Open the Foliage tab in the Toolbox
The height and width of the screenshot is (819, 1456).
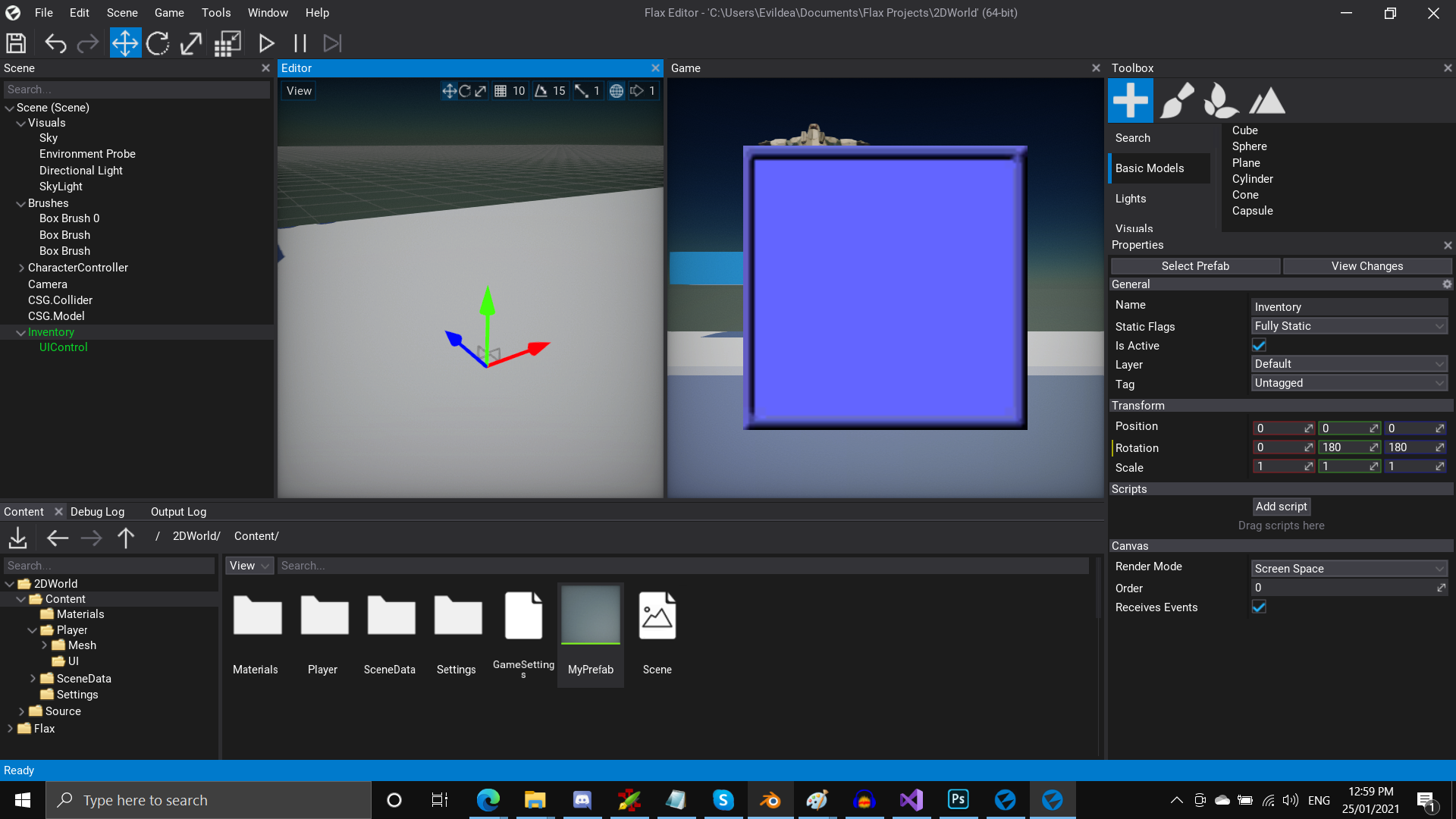(1221, 99)
